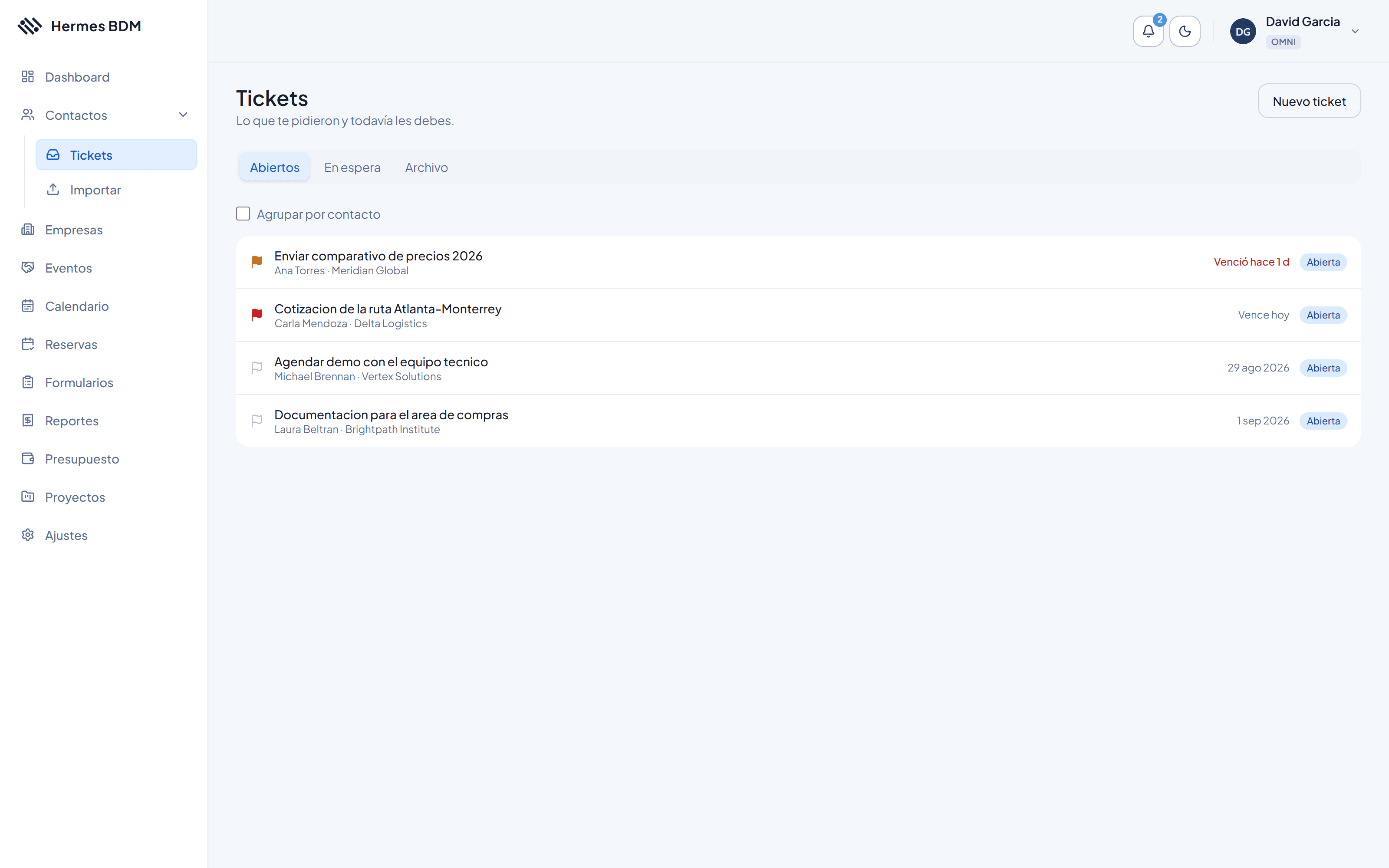Expand the David Garcia account menu chevron
Screen dimensions: 1389x868
[1355, 32]
